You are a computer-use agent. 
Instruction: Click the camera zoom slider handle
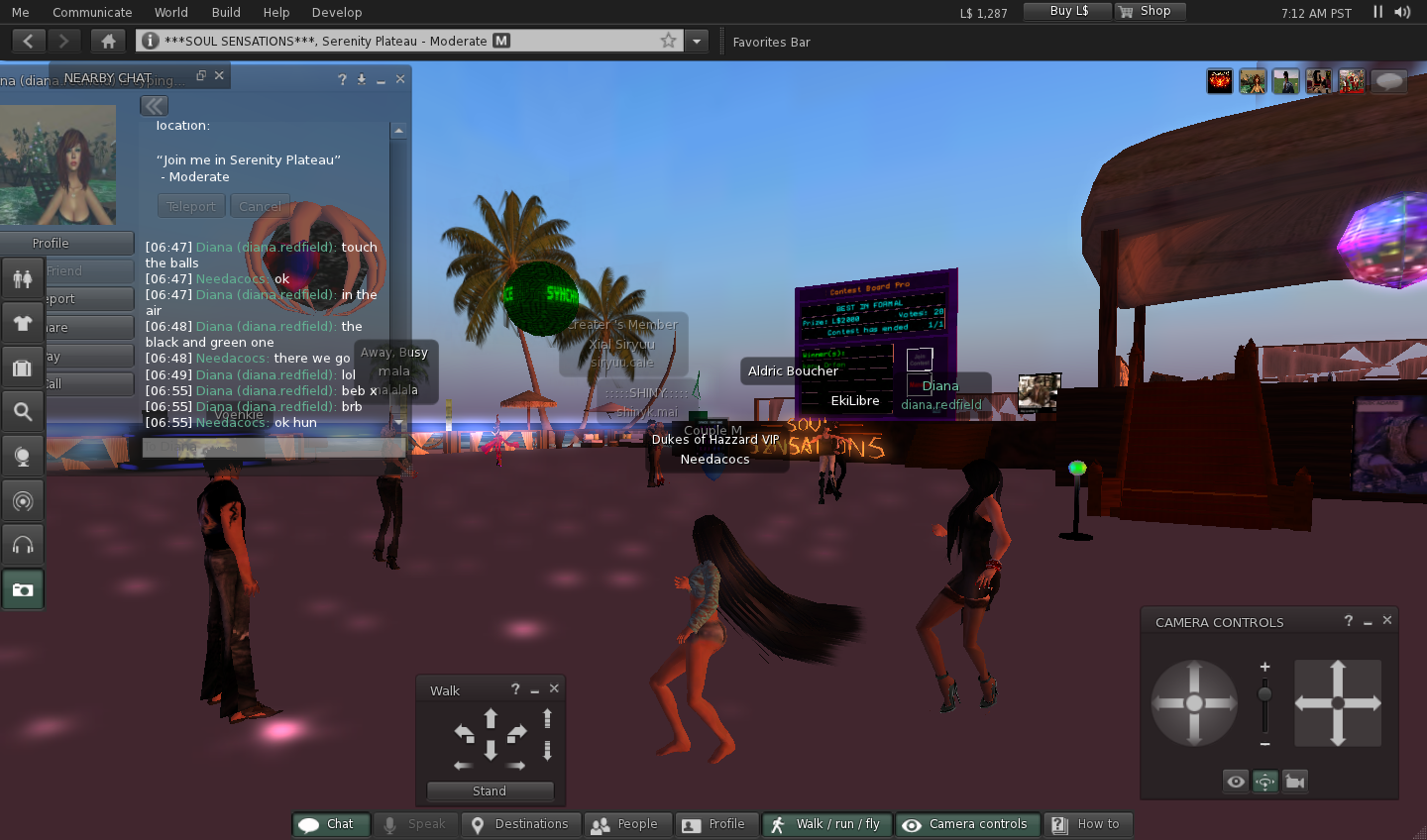click(x=1264, y=694)
